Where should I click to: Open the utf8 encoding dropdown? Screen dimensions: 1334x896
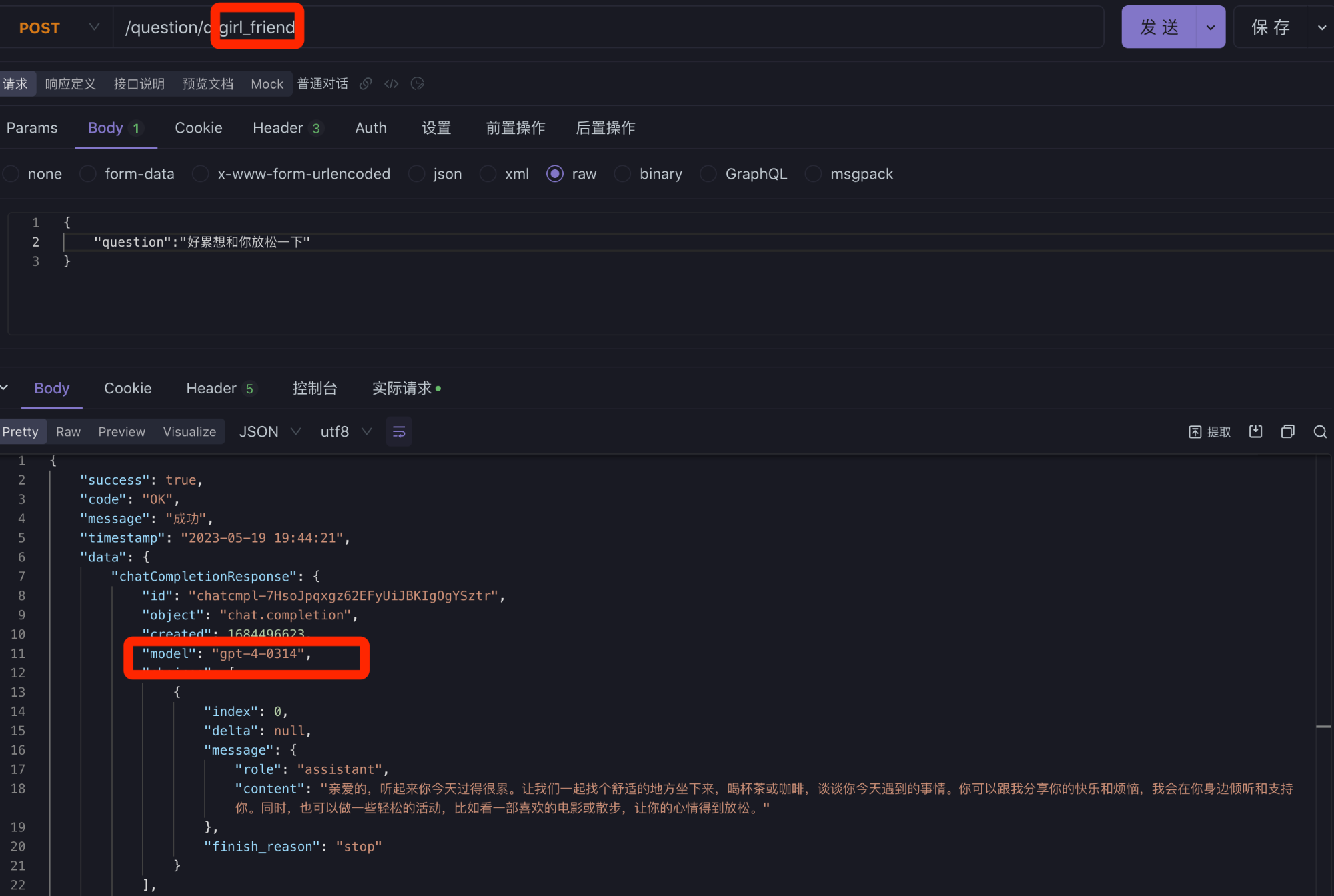point(346,432)
